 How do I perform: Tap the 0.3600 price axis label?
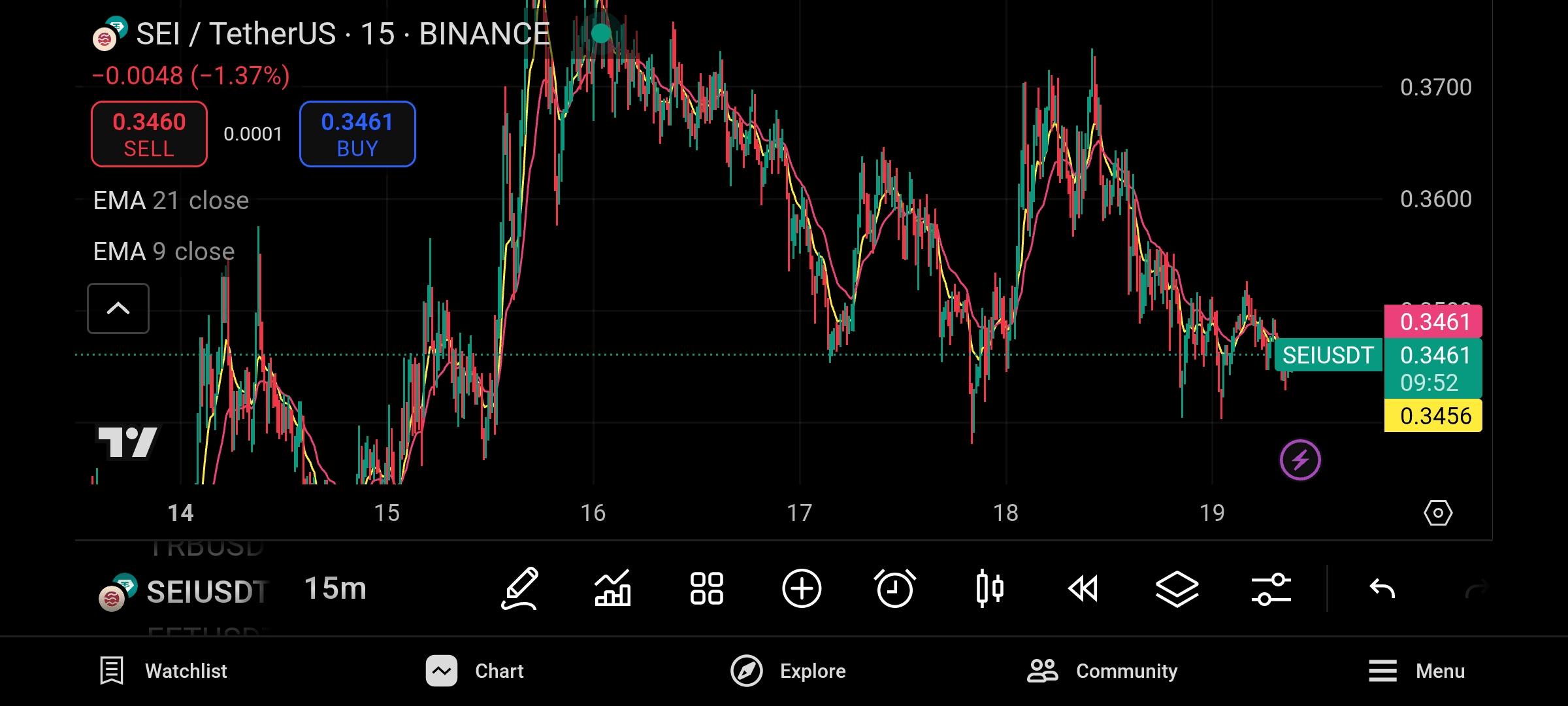pyautogui.click(x=1436, y=199)
